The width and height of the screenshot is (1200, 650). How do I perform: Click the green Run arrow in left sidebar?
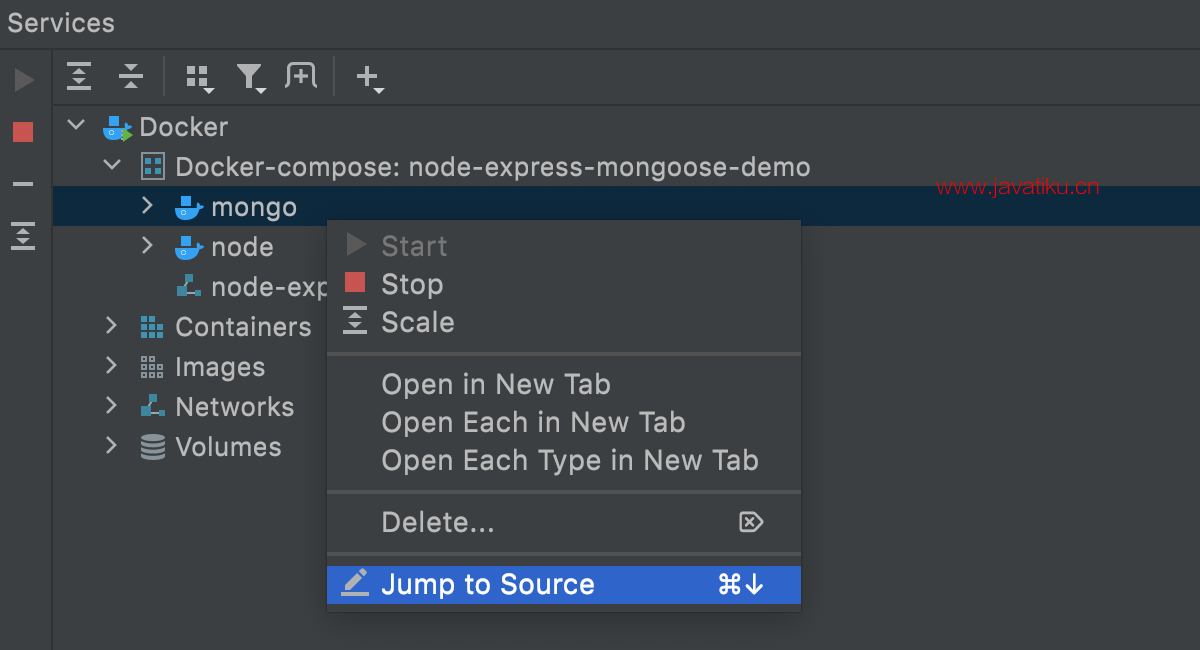(x=24, y=80)
